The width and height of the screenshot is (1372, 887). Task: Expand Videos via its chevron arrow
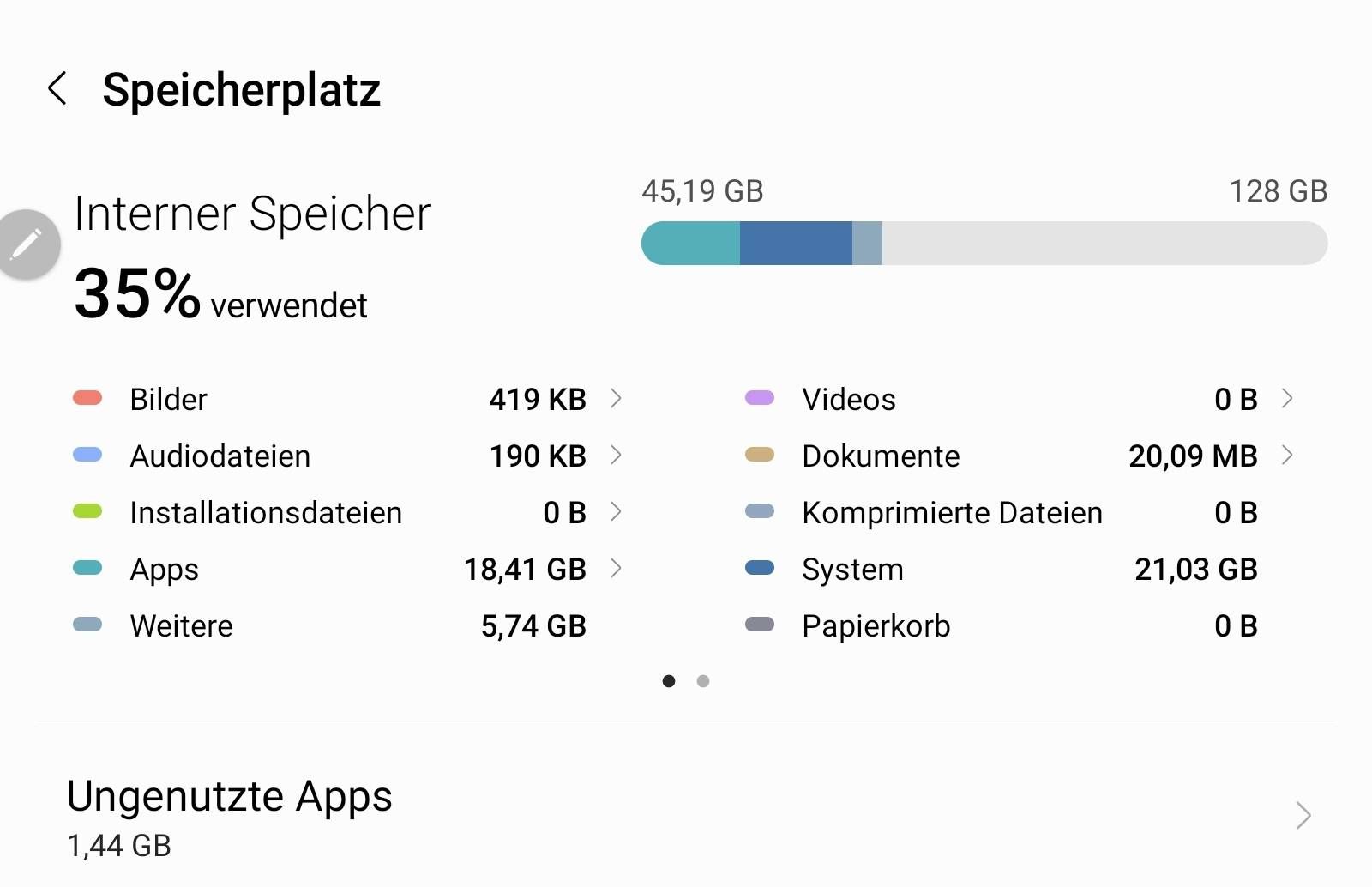pos(1287,398)
